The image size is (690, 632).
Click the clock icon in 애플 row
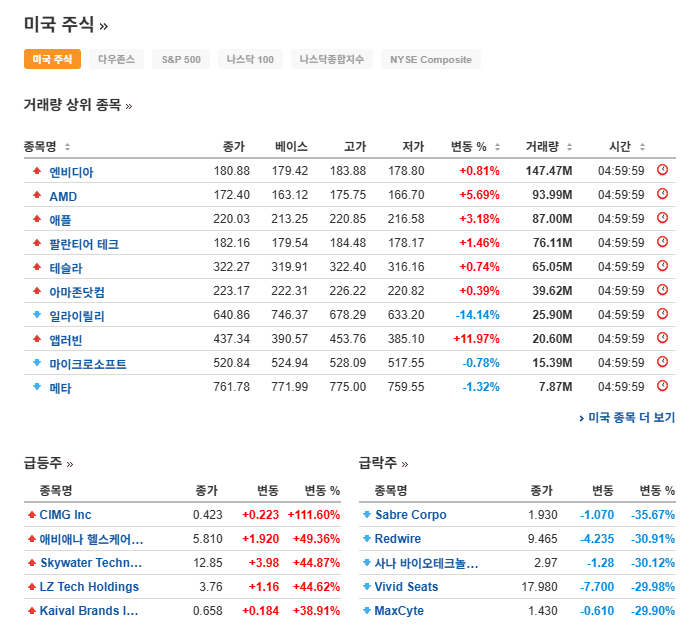coord(662,218)
